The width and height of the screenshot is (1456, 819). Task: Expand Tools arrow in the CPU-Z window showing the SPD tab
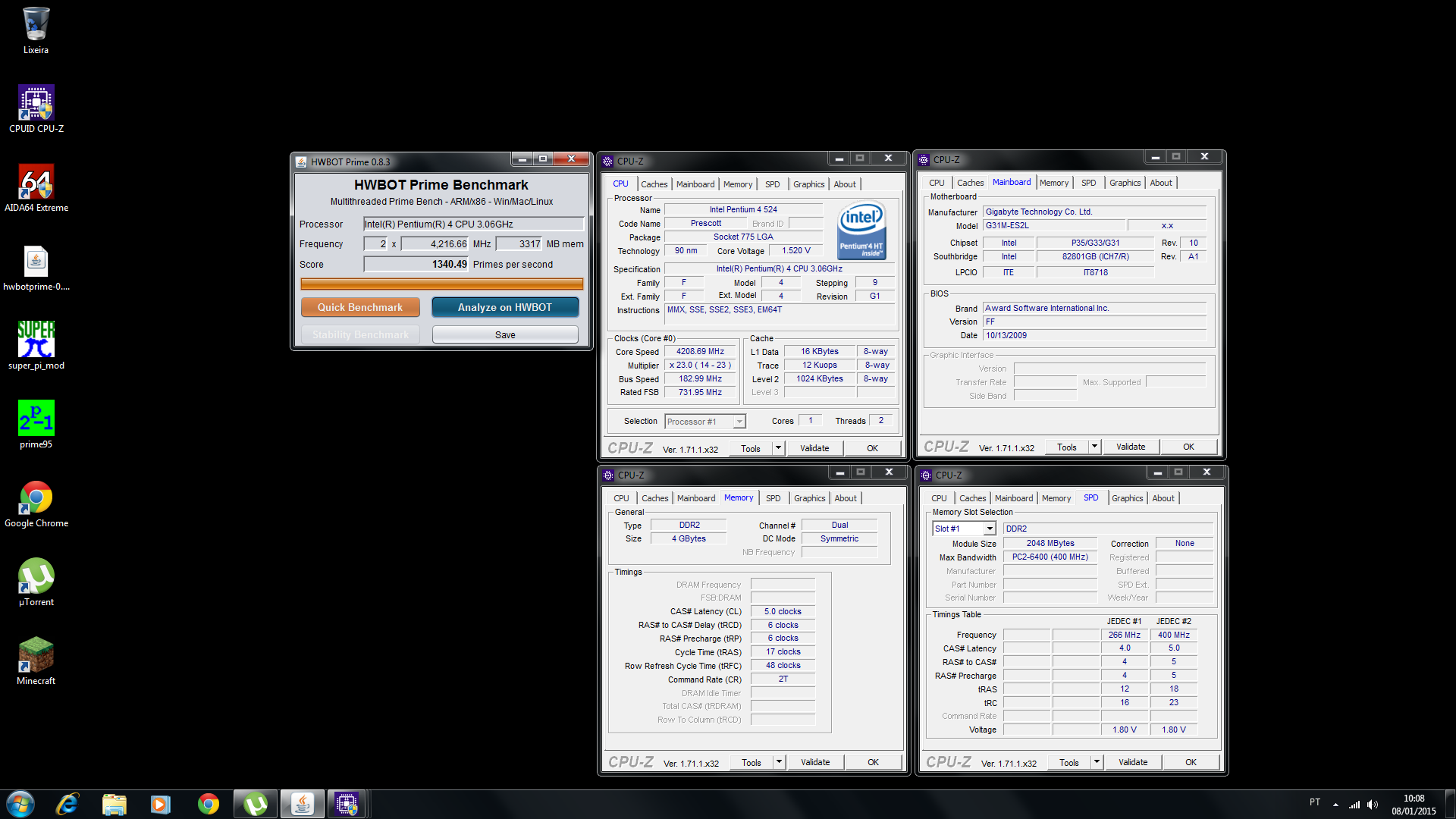pyautogui.click(x=1097, y=762)
